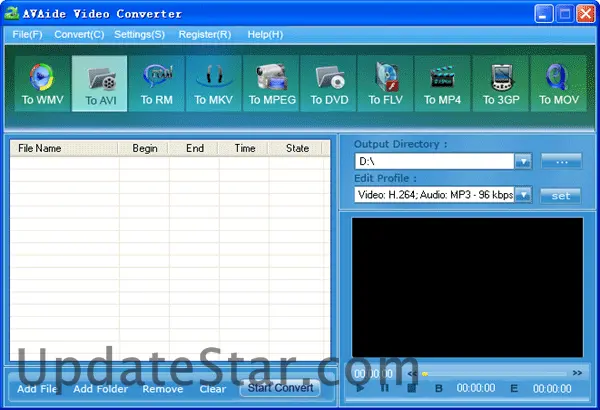
Task: Select the To WMV conversion format
Action: pyautogui.click(x=42, y=83)
